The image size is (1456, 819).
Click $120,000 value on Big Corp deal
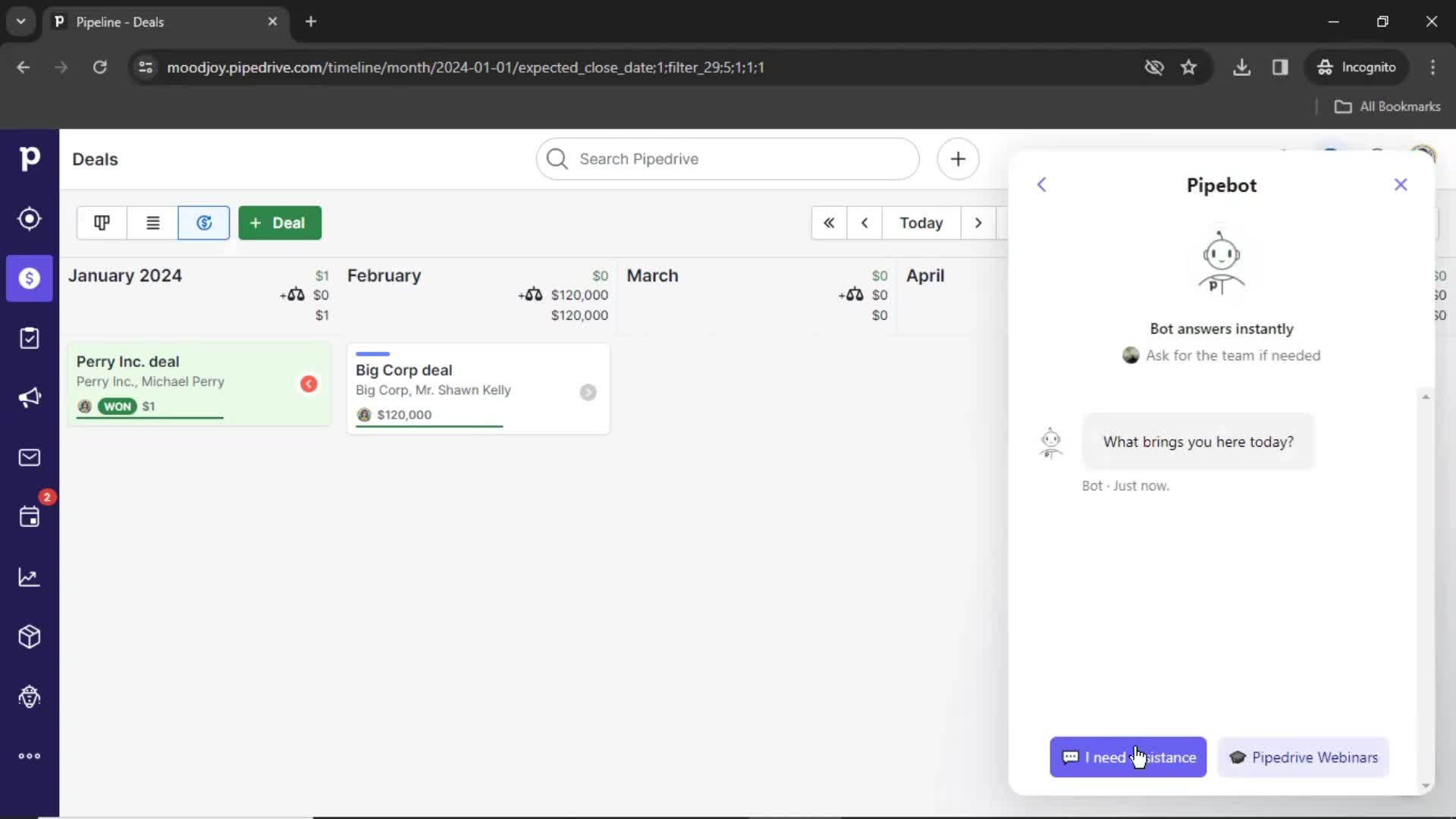(x=404, y=415)
